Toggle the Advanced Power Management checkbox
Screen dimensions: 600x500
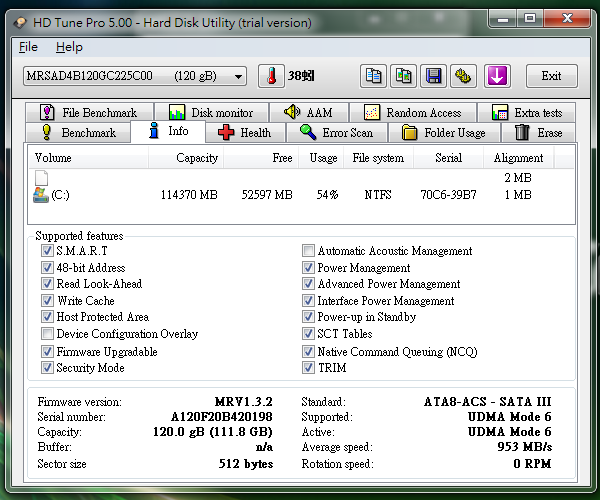pyautogui.click(x=308, y=284)
